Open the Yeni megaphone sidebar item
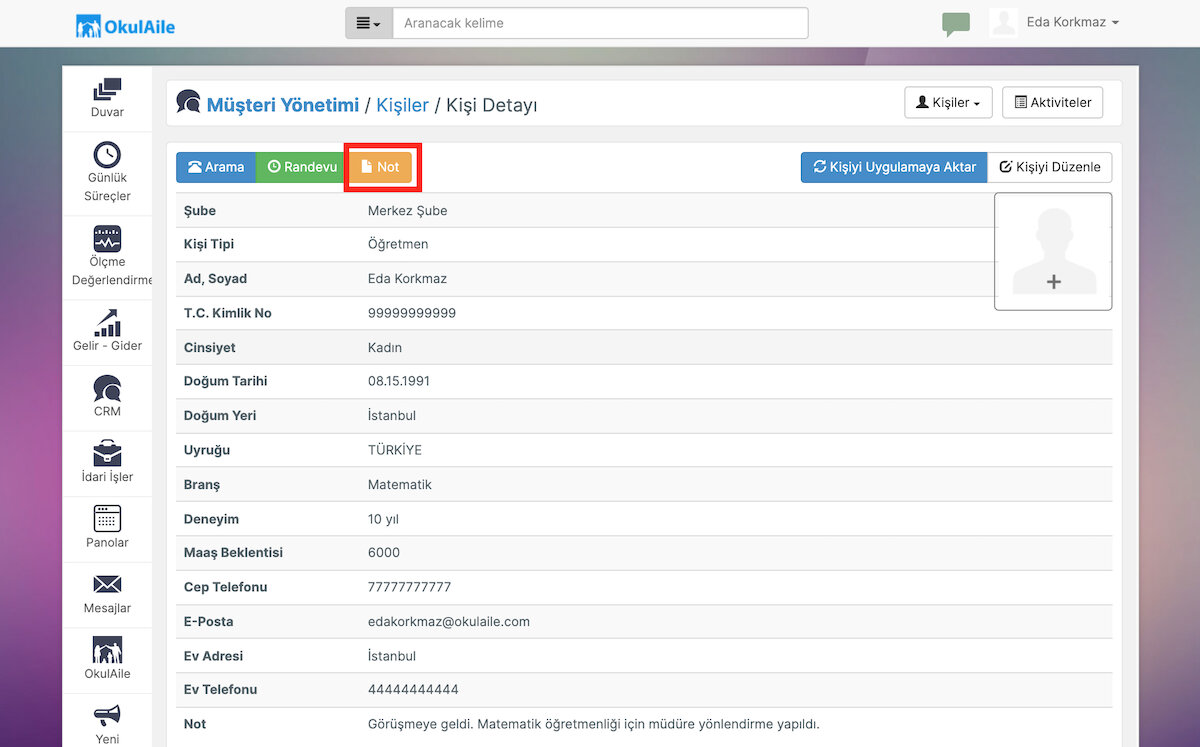1200x747 pixels. [x=107, y=724]
